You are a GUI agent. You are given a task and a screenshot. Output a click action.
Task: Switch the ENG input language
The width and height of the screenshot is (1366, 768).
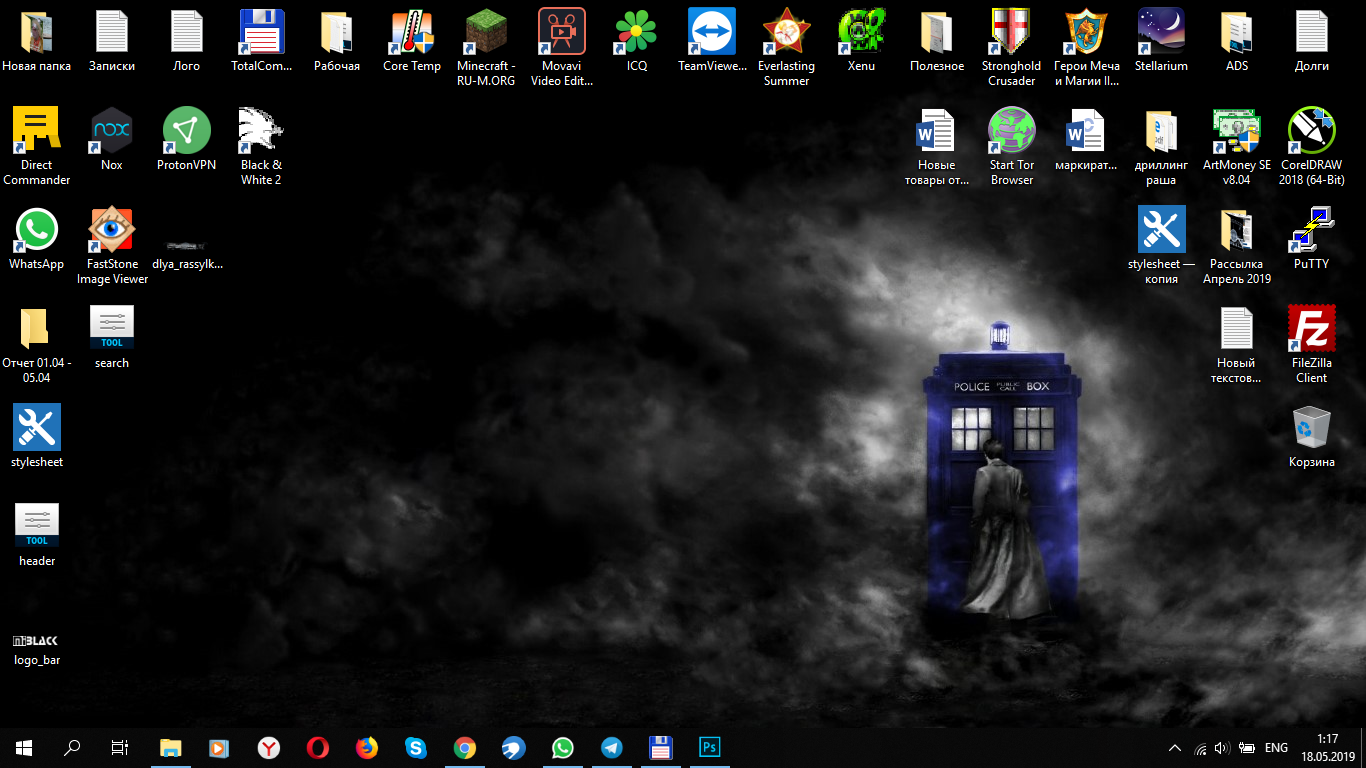click(x=1276, y=747)
